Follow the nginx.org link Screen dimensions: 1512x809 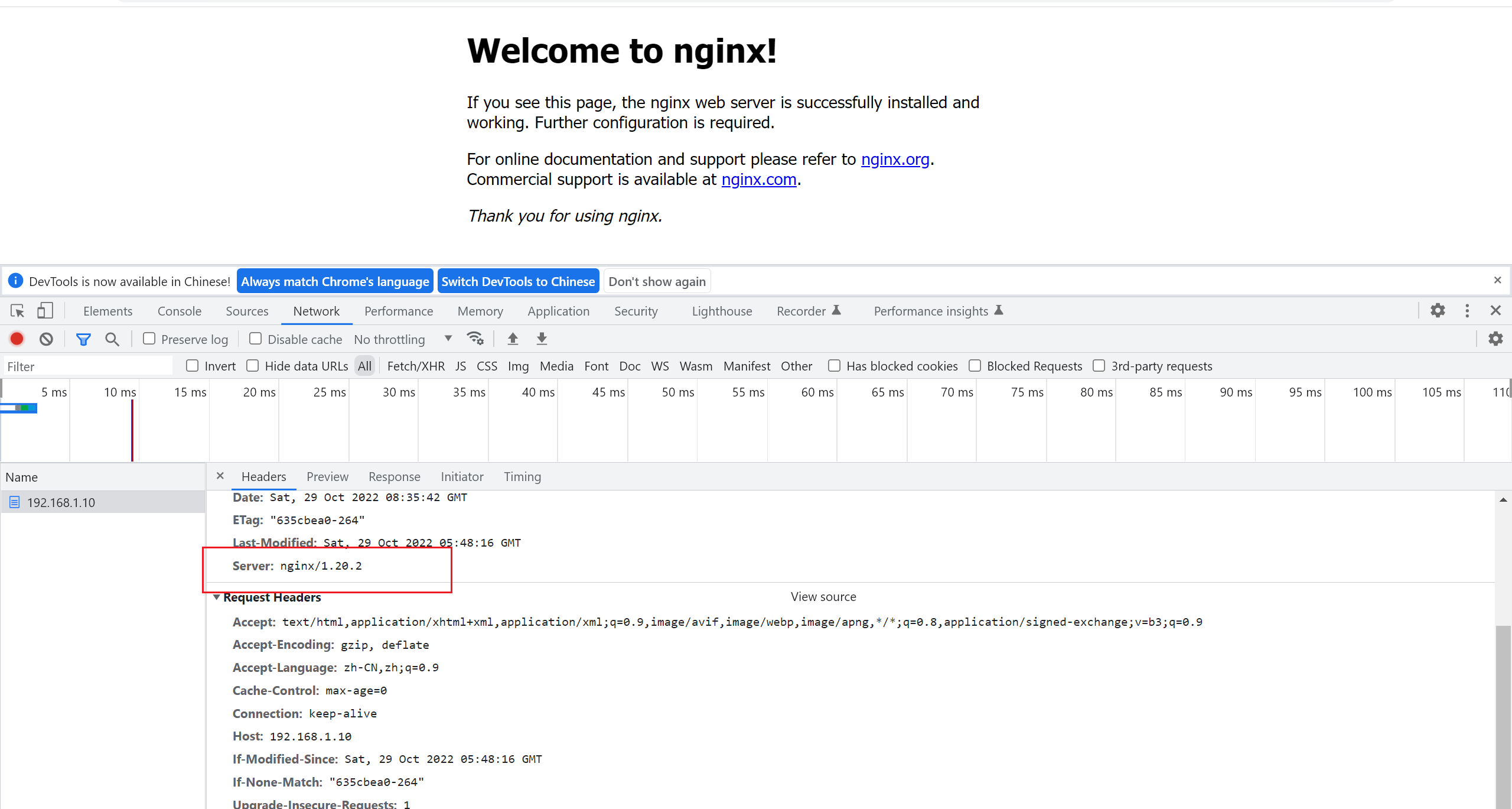coord(895,160)
